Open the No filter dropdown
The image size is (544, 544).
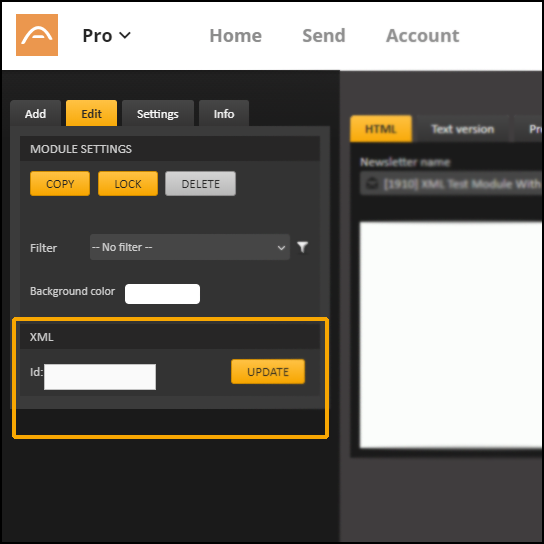[190, 247]
